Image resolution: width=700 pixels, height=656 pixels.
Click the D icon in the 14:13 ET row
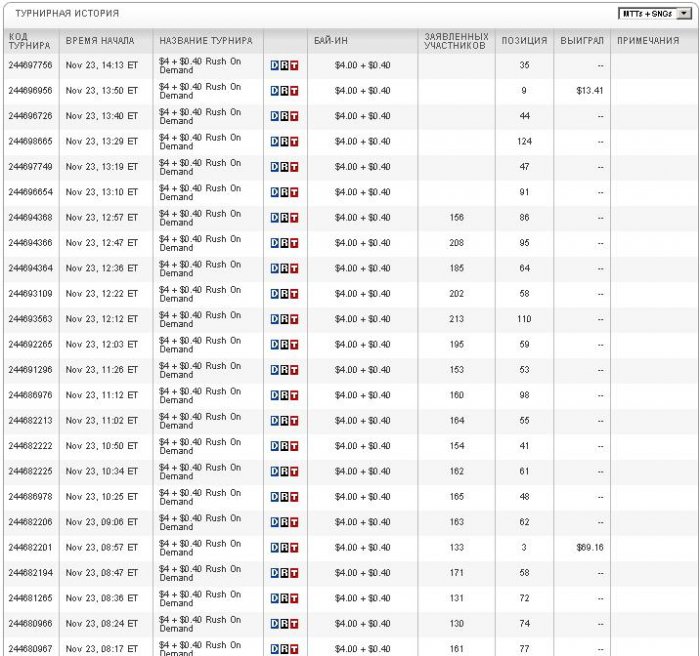[275, 66]
